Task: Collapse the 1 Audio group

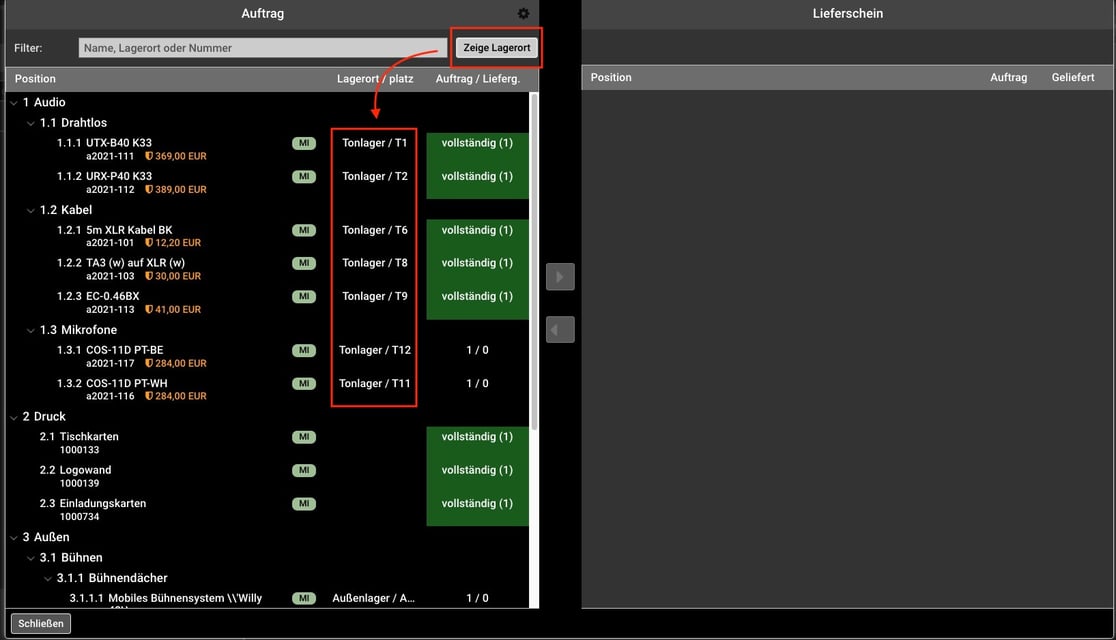Action: pyautogui.click(x=13, y=103)
